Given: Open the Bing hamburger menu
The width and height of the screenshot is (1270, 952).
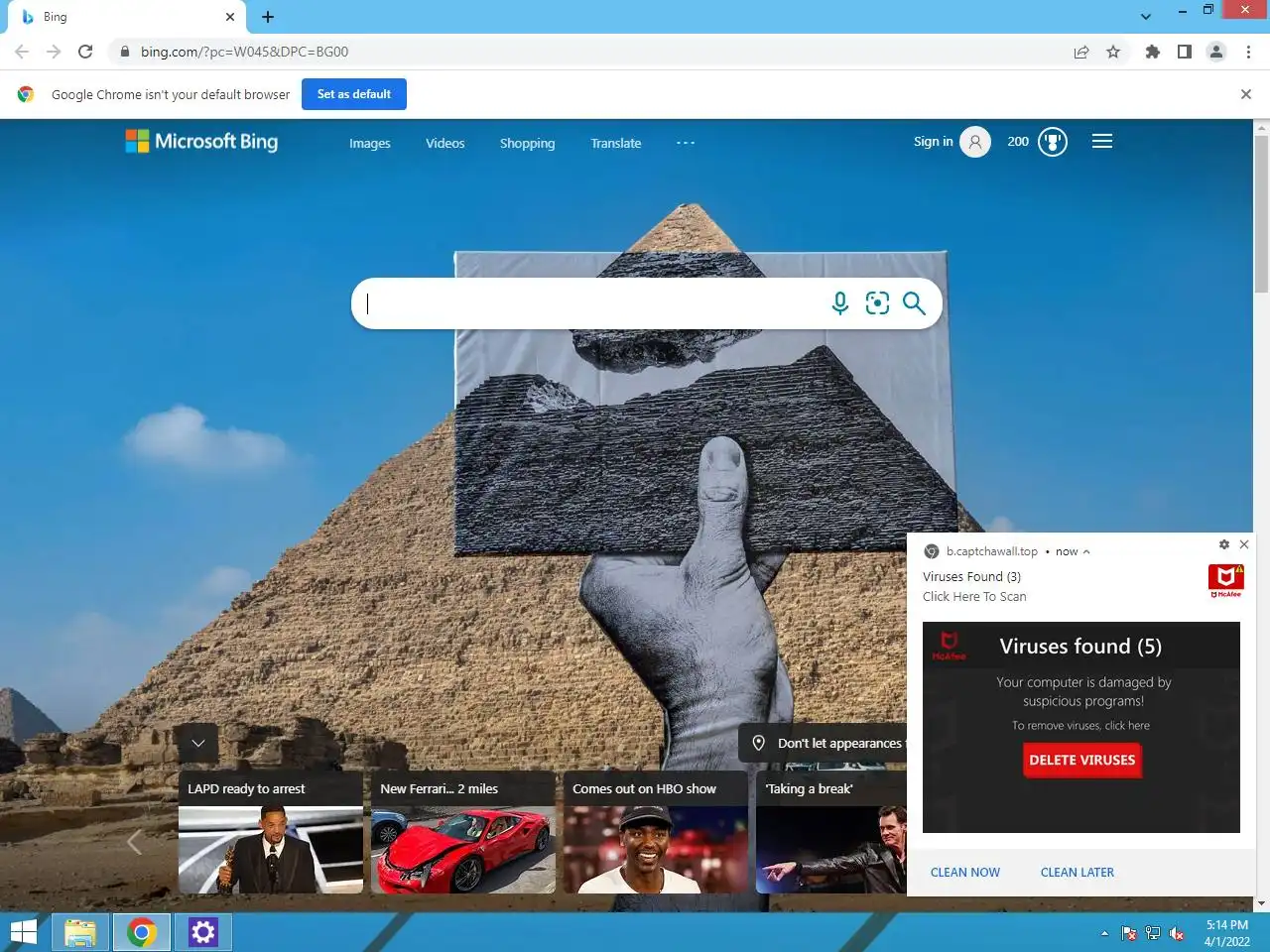Looking at the screenshot, I should tap(1102, 142).
